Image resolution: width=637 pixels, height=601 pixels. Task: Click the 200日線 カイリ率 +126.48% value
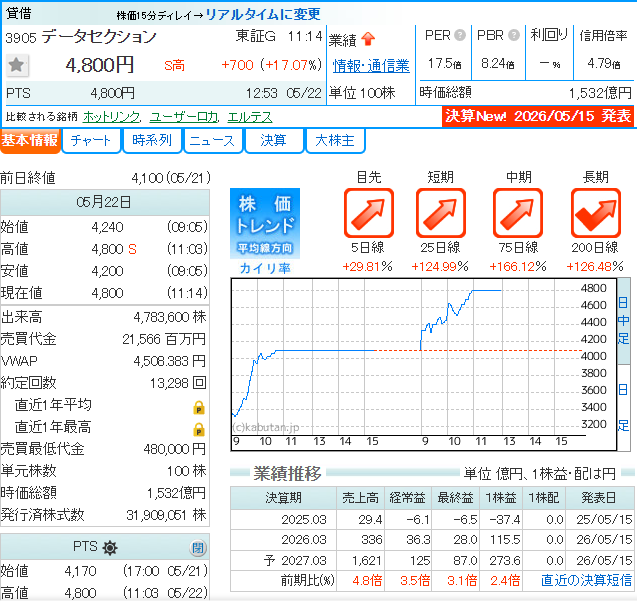click(595, 267)
